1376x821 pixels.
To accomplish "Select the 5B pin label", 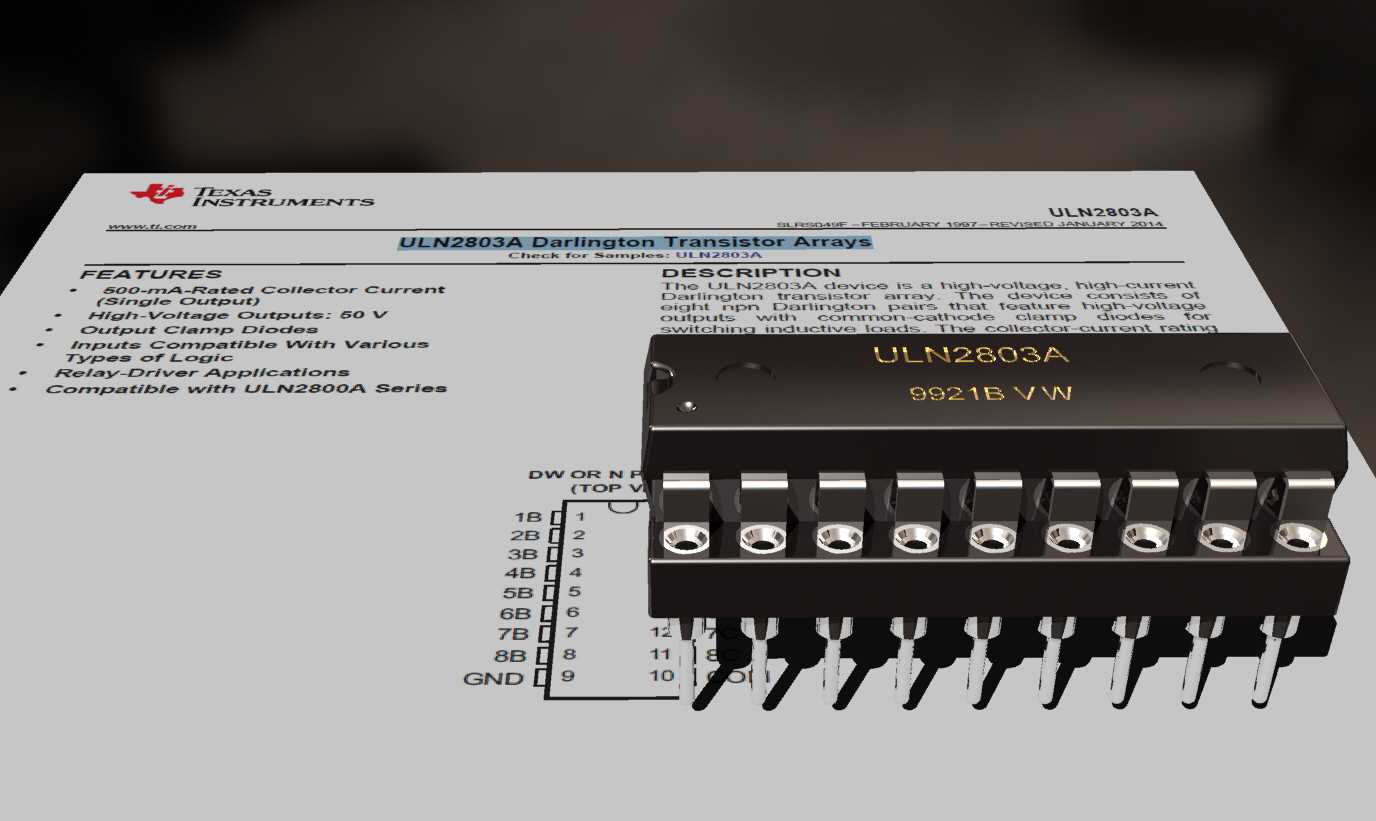I will pyautogui.click(x=518, y=593).
